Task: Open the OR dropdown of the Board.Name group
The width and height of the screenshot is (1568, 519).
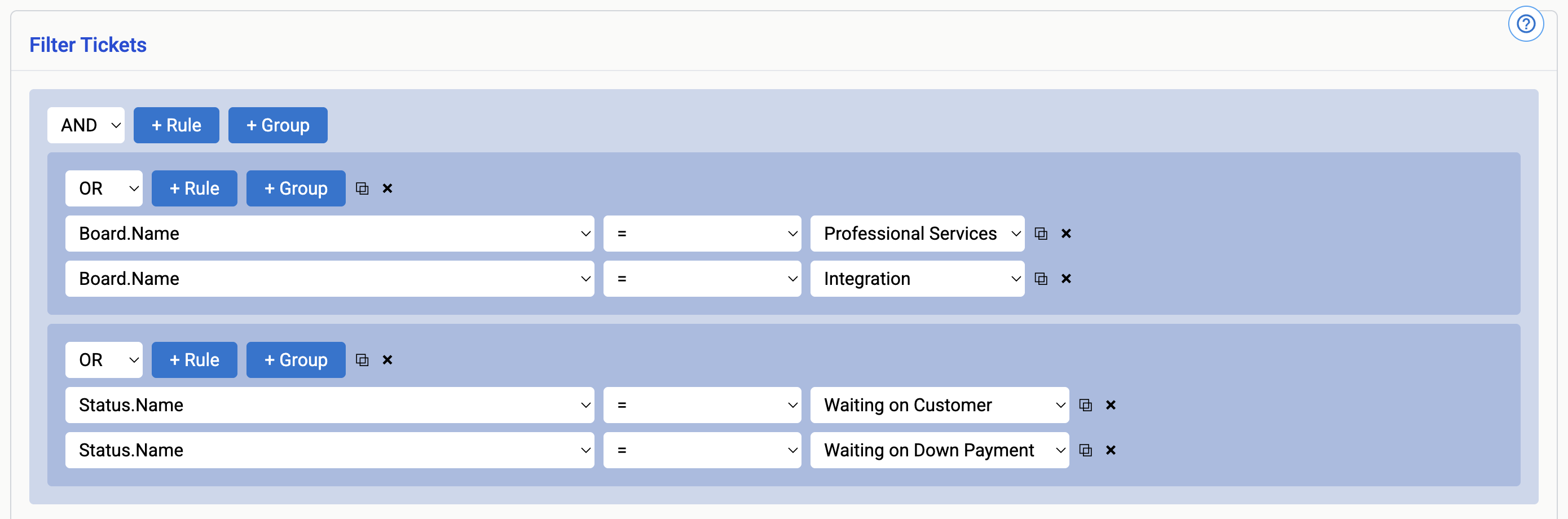Action: click(104, 189)
